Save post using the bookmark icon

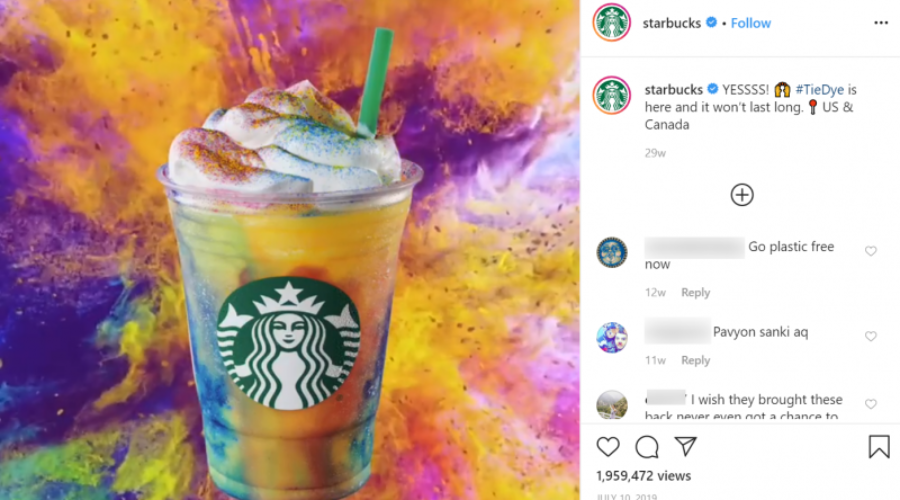pyautogui.click(x=879, y=447)
